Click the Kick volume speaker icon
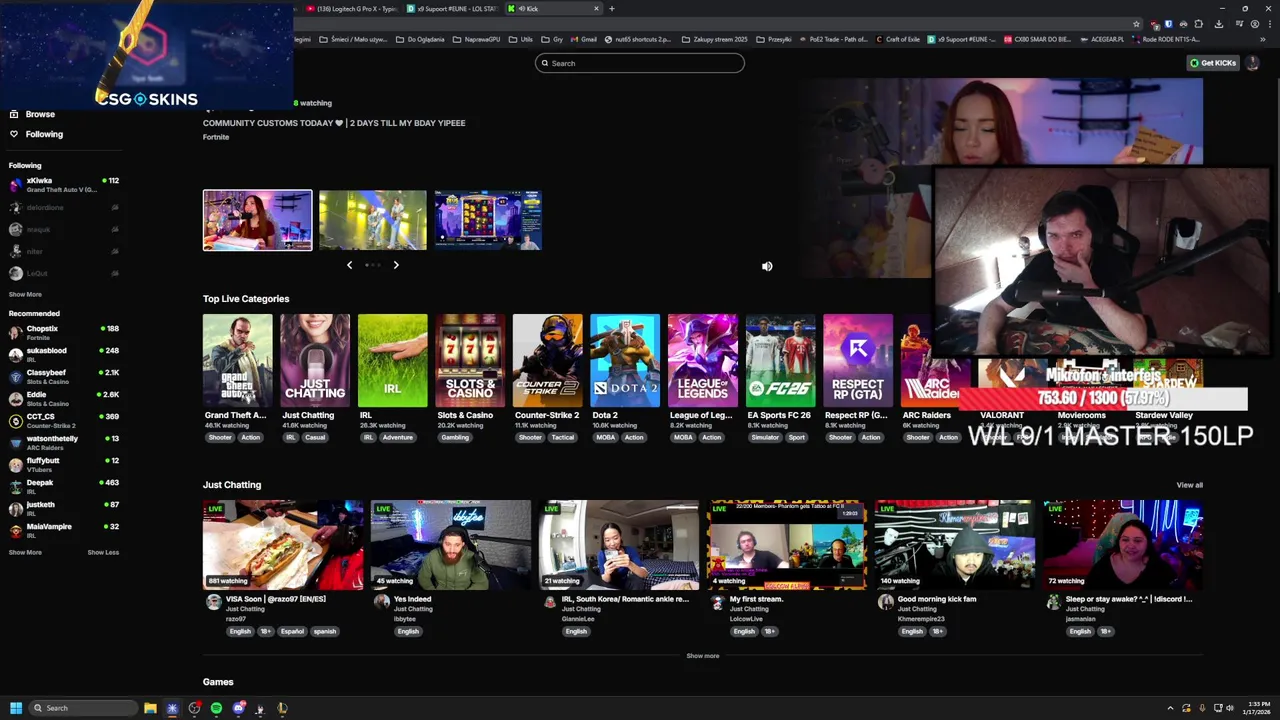Viewport: 1280px width, 720px height. [x=767, y=266]
